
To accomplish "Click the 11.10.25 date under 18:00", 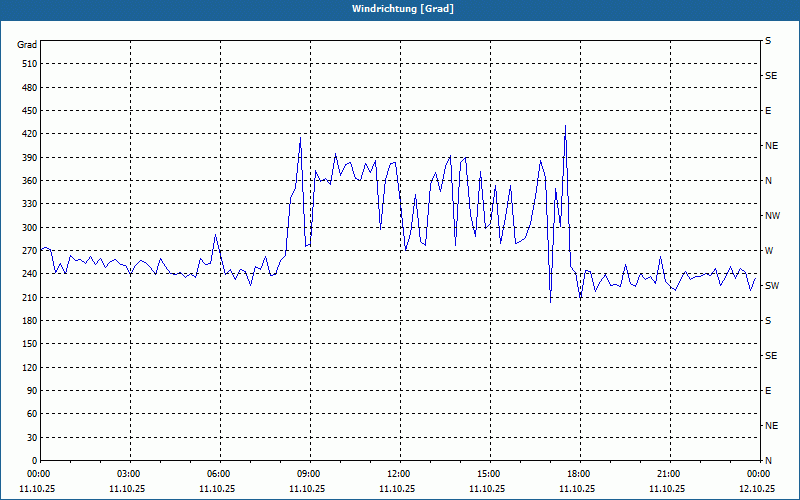I will click(577, 488).
